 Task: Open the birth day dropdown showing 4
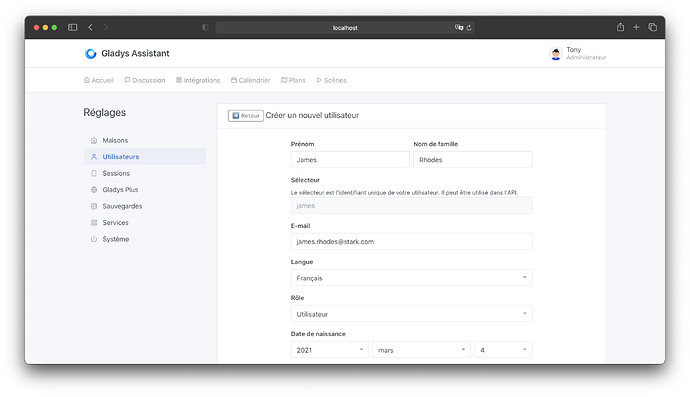coord(503,350)
